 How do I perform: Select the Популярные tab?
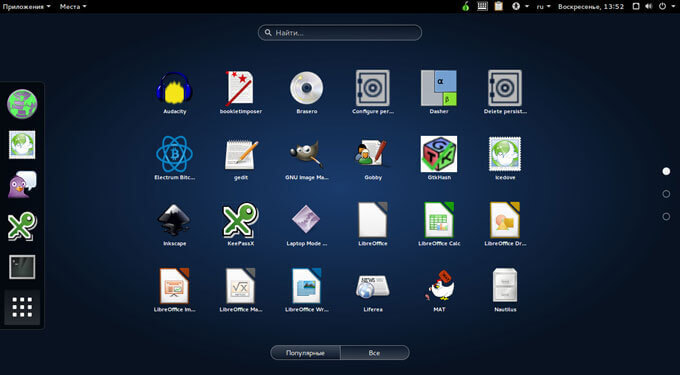pos(305,352)
